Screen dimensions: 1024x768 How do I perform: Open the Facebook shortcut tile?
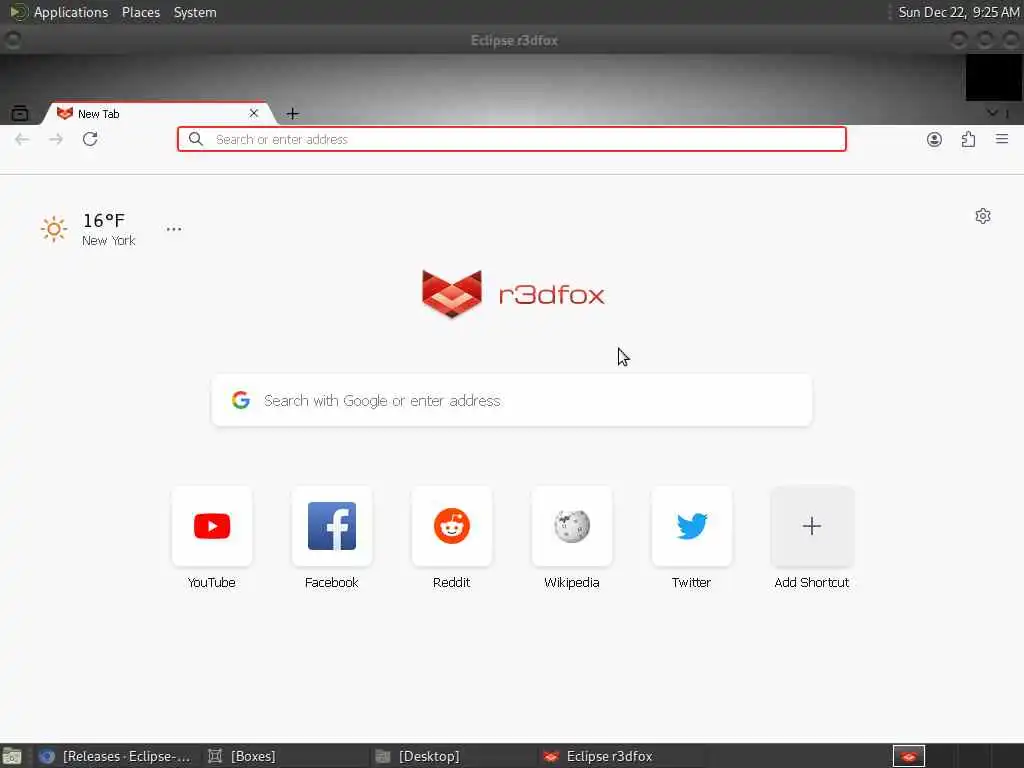point(332,526)
